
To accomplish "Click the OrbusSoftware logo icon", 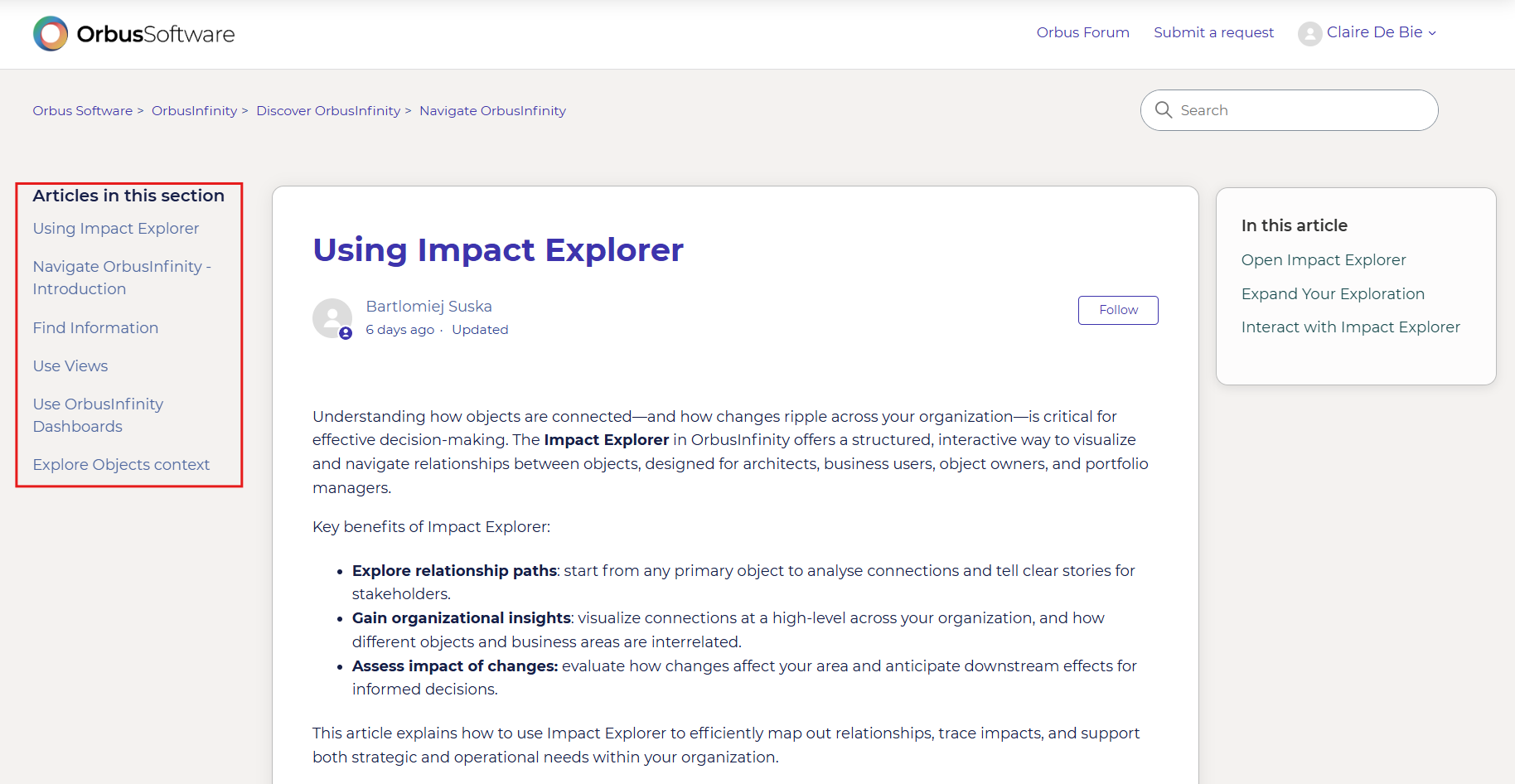I will (x=51, y=34).
